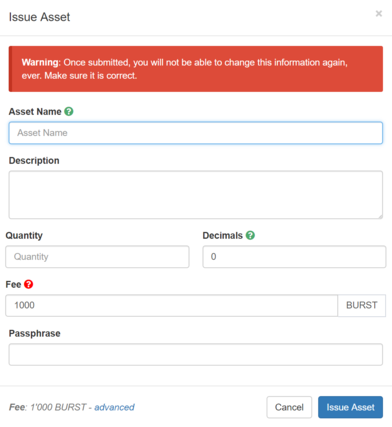Image resolution: width=392 pixels, height=427 pixels.
Task: Click the Passphrase field label
Action: (x=35, y=333)
